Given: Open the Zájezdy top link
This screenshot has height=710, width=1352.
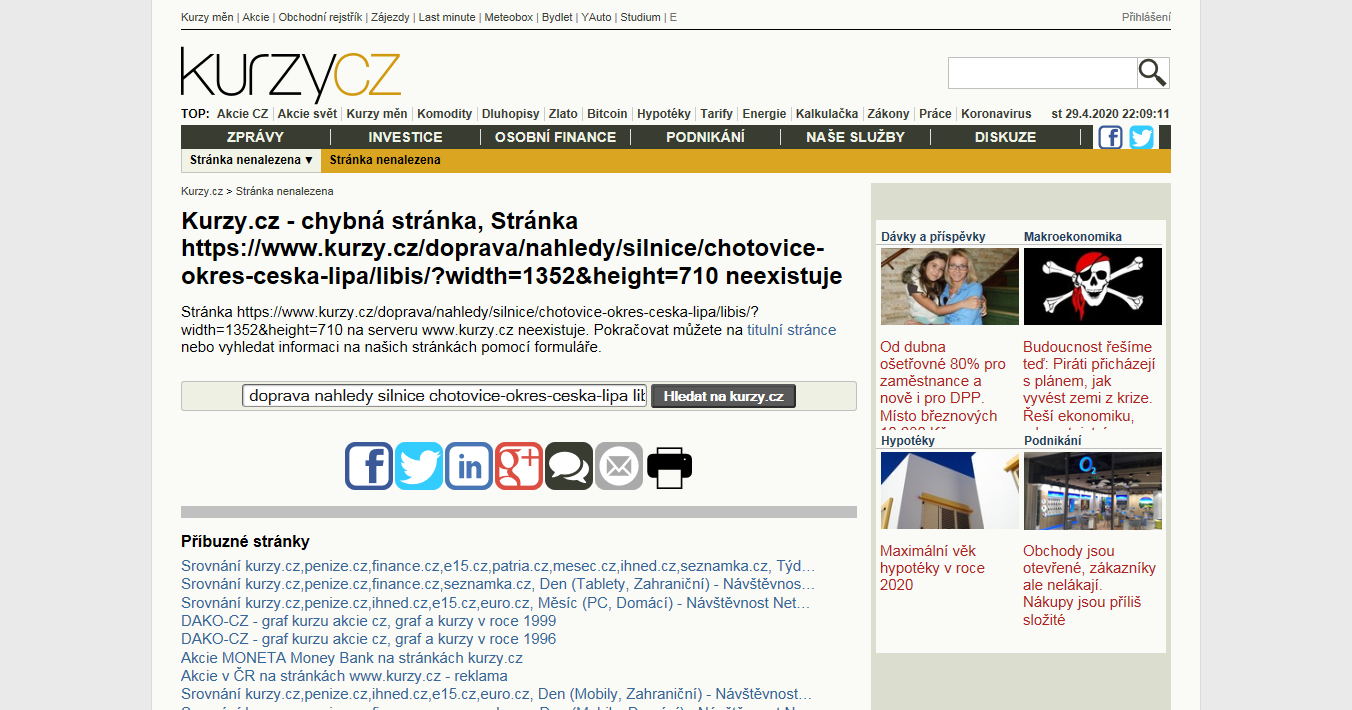Looking at the screenshot, I should point(390,17).
